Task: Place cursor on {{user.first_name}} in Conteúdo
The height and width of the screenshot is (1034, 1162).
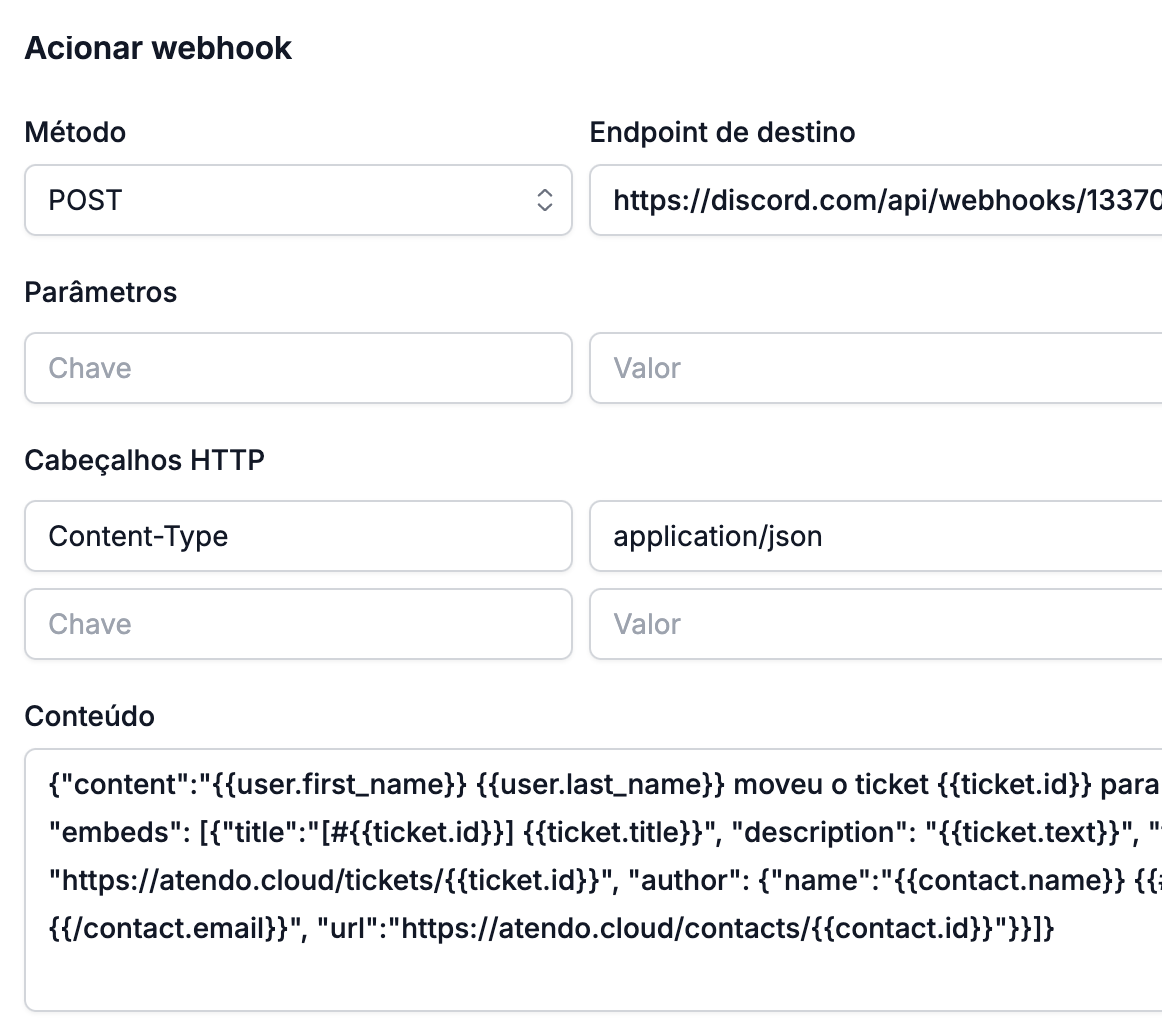Action: (x=340, y=784)
